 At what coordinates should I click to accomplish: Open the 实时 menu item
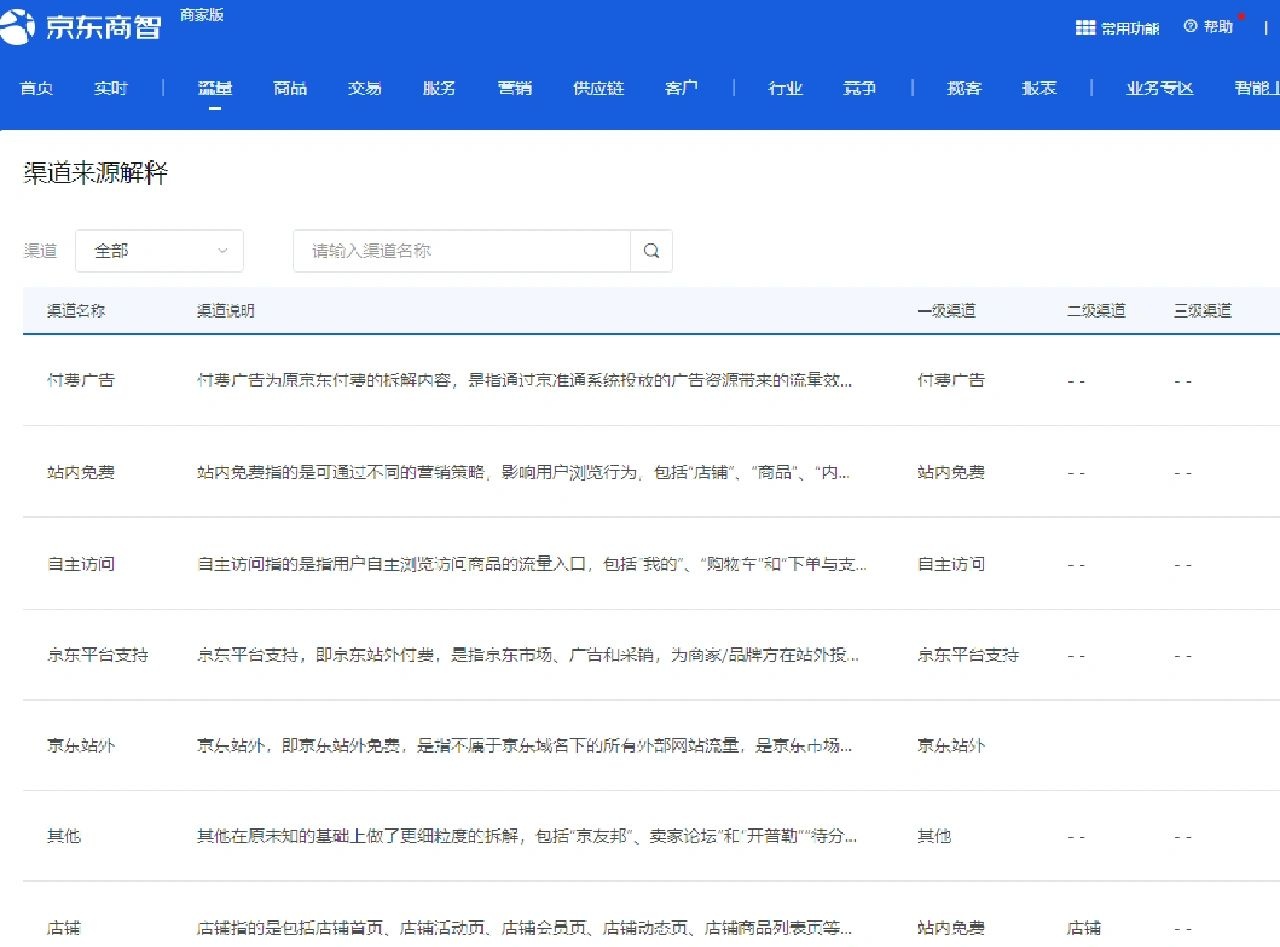(x=111, y=88)
